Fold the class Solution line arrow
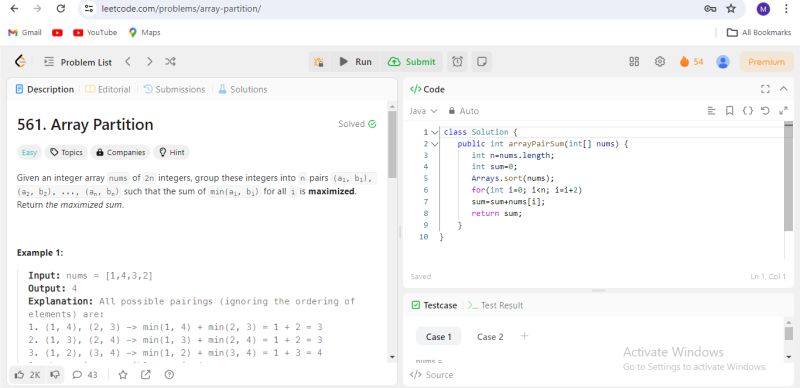This screenshot has height=388, width=800. tap(435, 132)
